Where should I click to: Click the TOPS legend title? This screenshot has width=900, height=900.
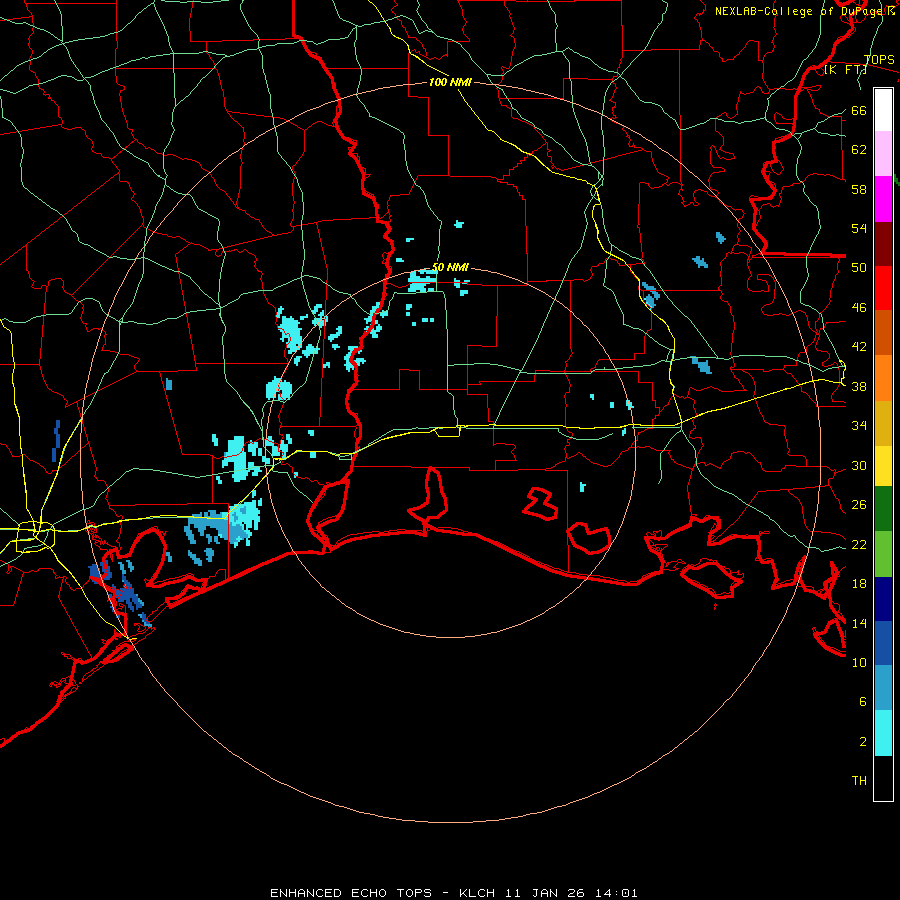tap(879, 59)
